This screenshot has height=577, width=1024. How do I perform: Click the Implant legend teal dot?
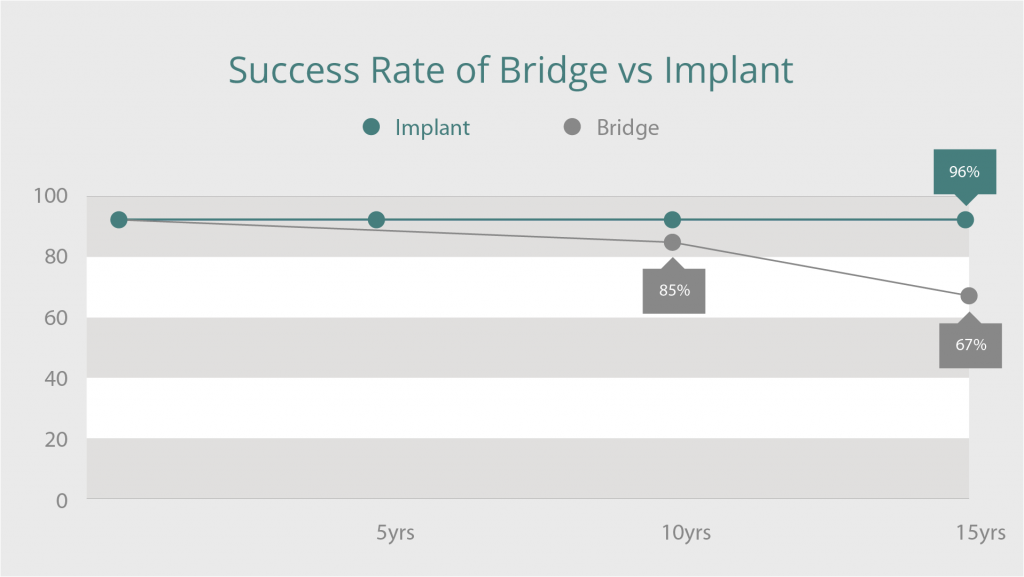tap(371, 127)
